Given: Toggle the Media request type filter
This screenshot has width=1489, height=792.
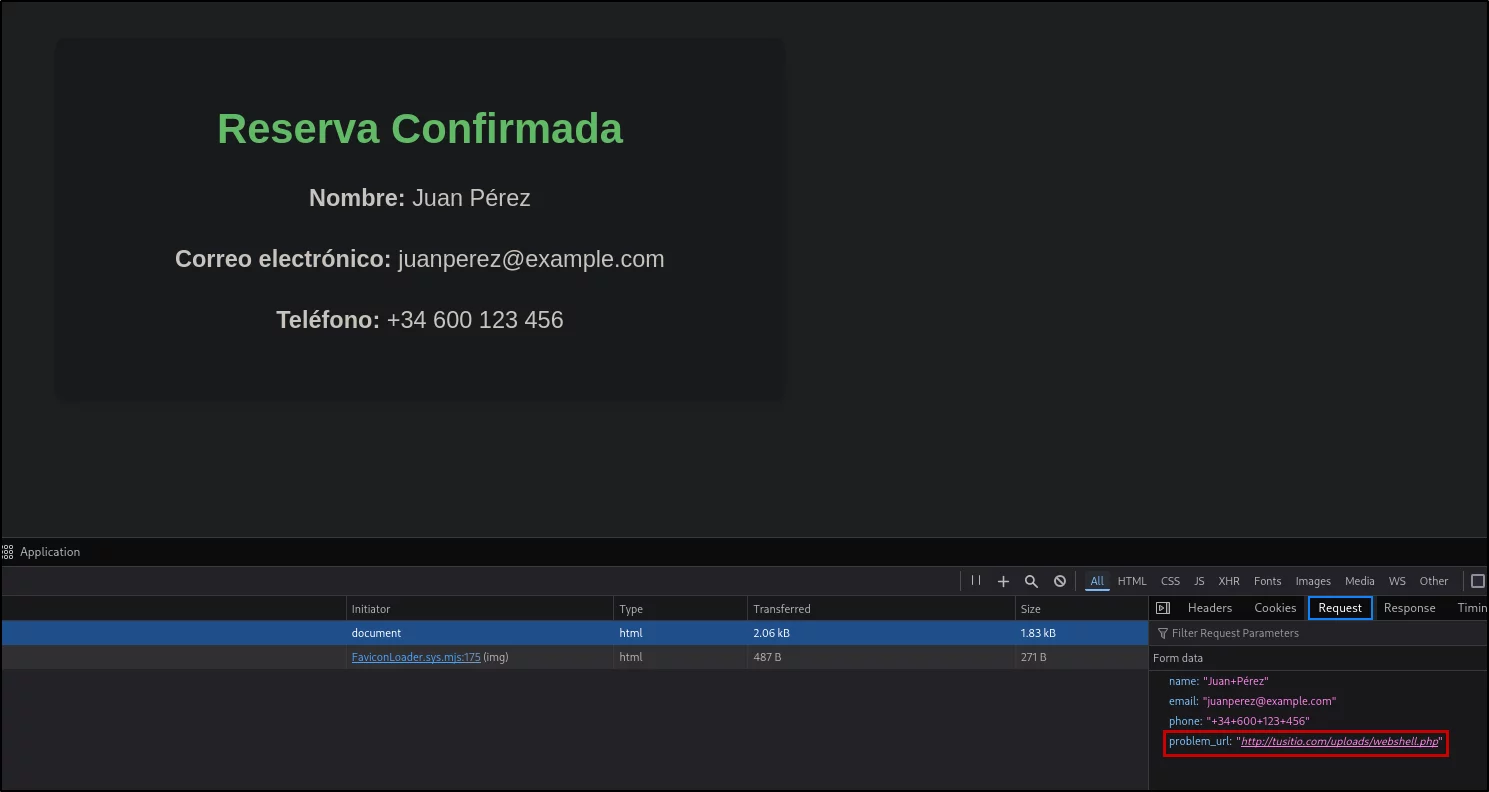Looking at the screenshot, I should 1359,581.
